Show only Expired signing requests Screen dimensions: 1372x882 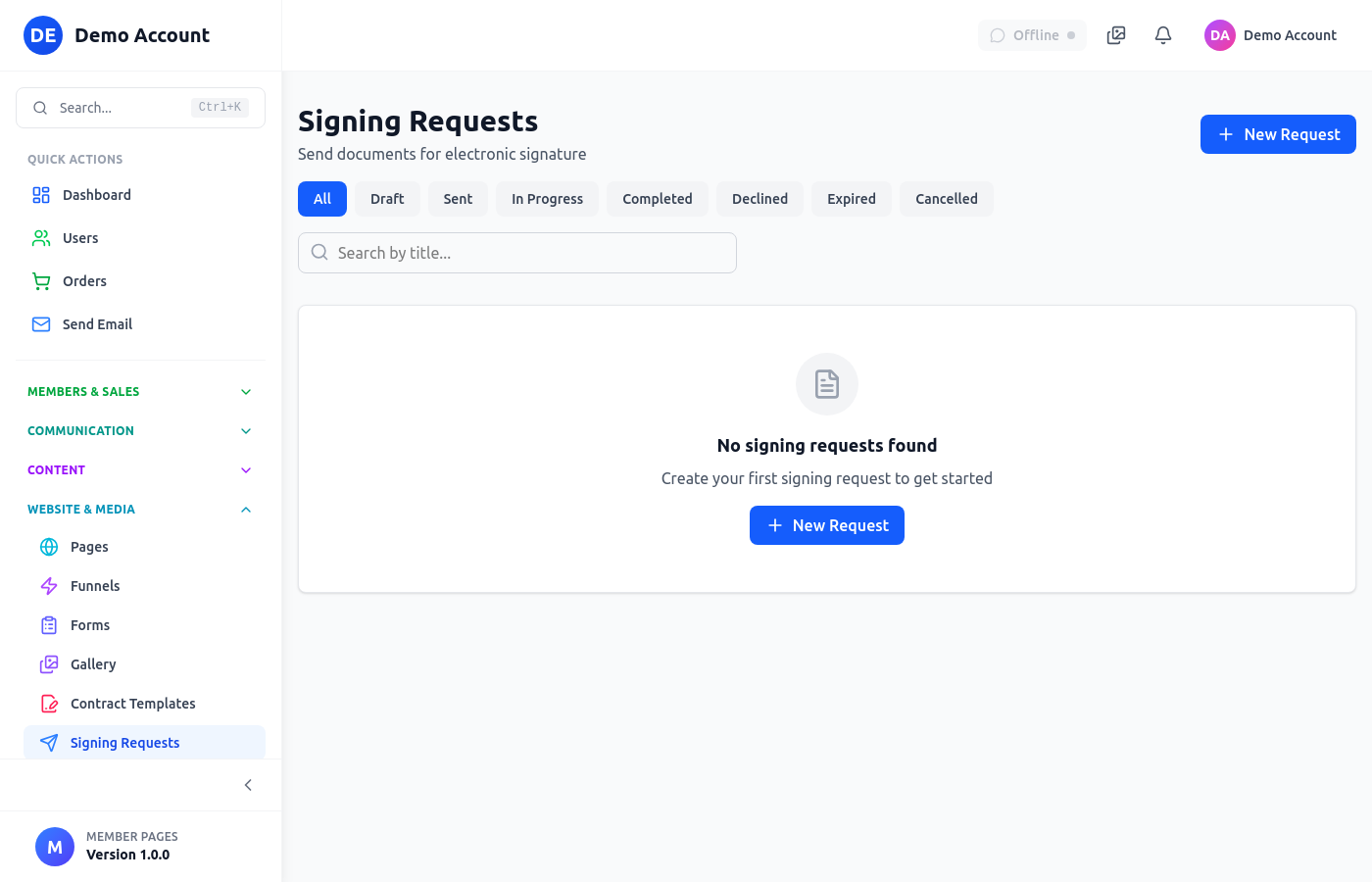click(851, 199)
